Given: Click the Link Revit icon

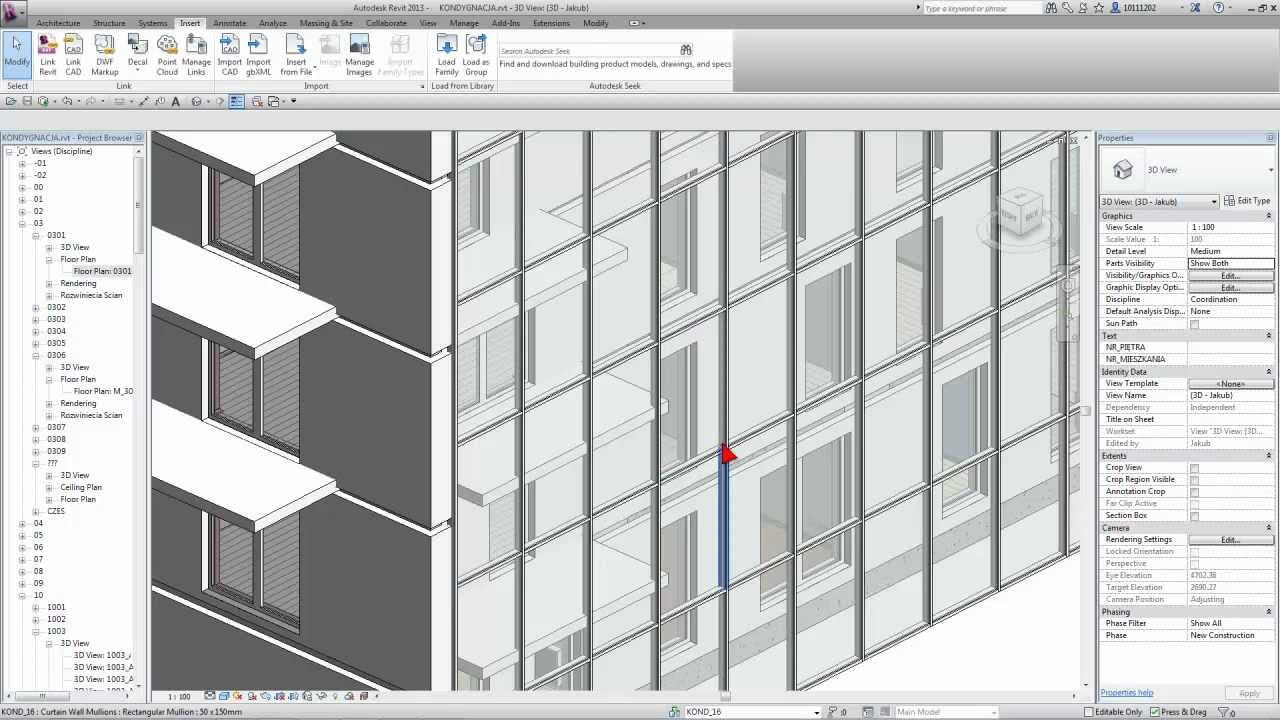Looking at the screenshot, I should coord(47,55).
